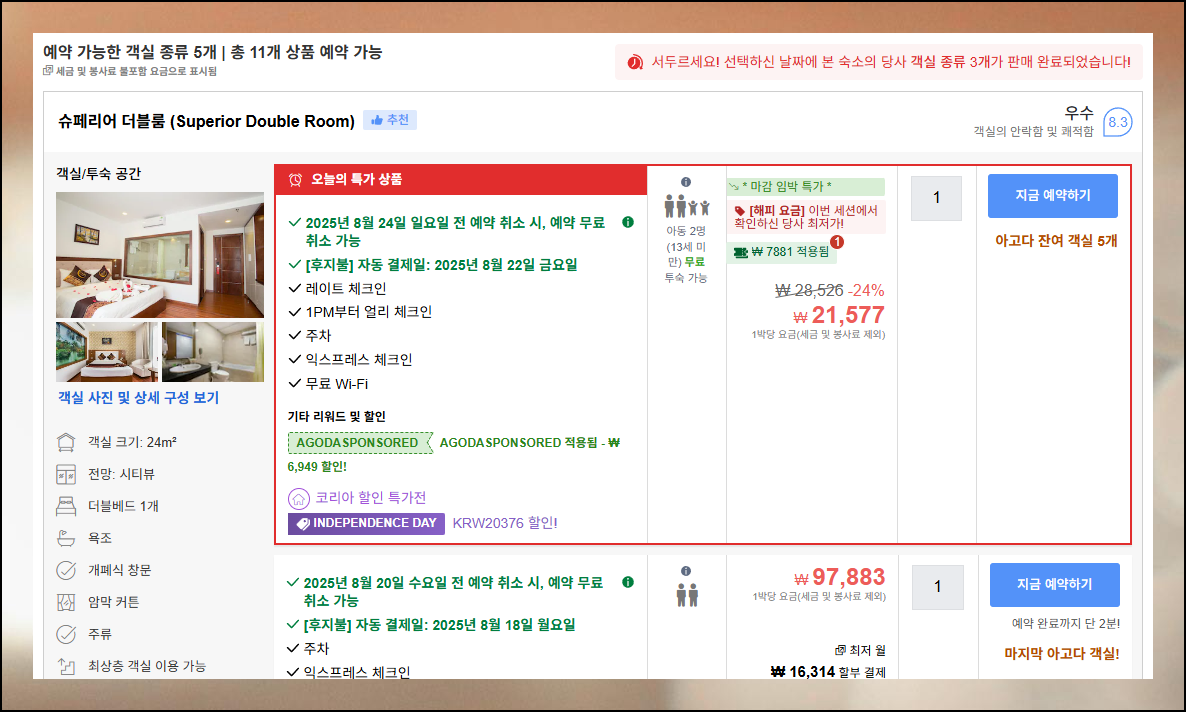Open the mural-wall bedroom thumbnail

tap(107, 352)
